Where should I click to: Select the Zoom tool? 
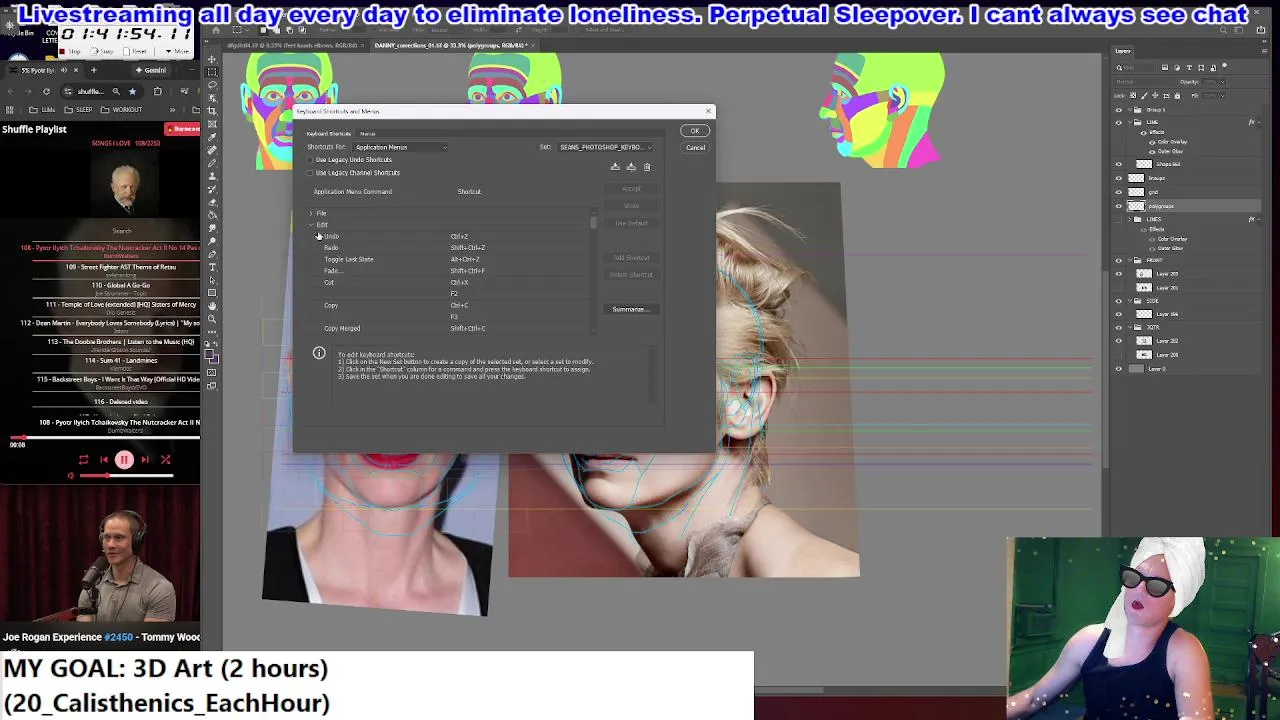214,318
